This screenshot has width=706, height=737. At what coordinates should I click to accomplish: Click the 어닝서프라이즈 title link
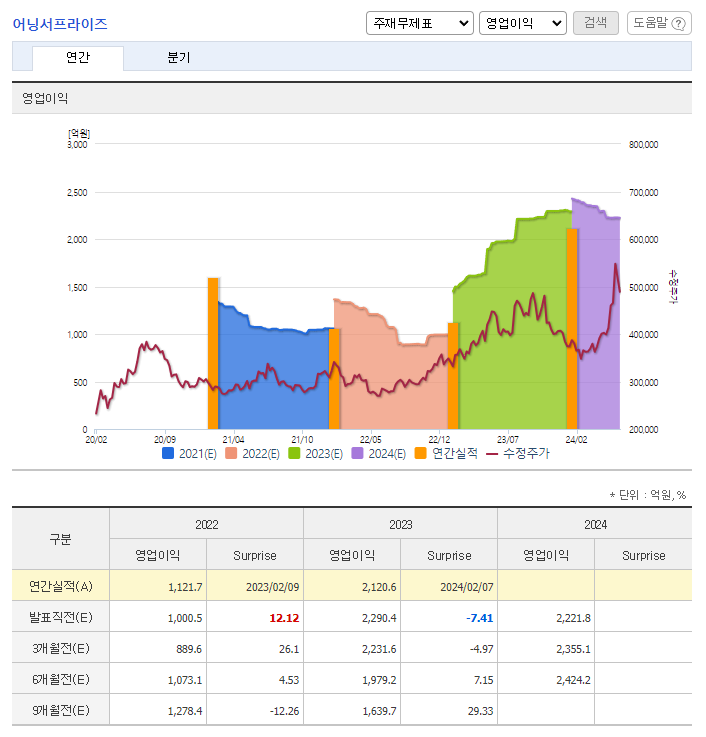(60, 24)
